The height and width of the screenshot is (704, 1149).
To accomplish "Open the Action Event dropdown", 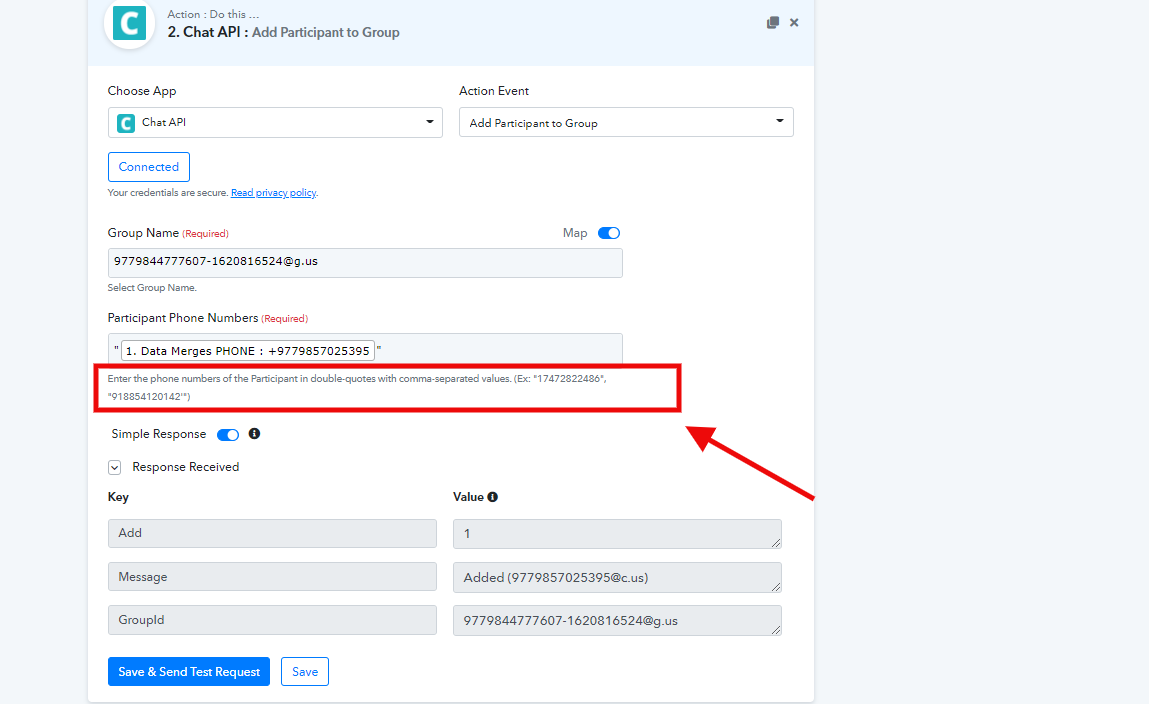I will [626, 123].
